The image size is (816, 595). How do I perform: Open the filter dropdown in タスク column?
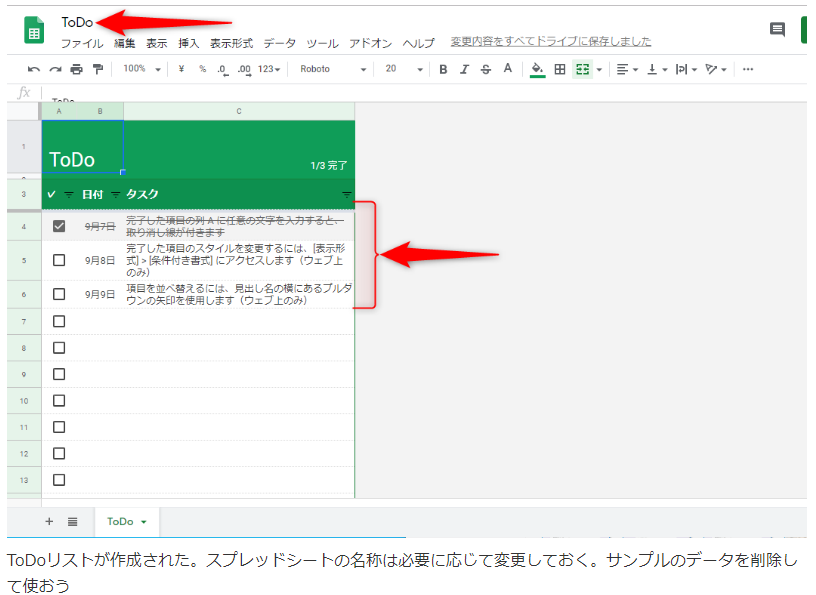pos(346,194)
